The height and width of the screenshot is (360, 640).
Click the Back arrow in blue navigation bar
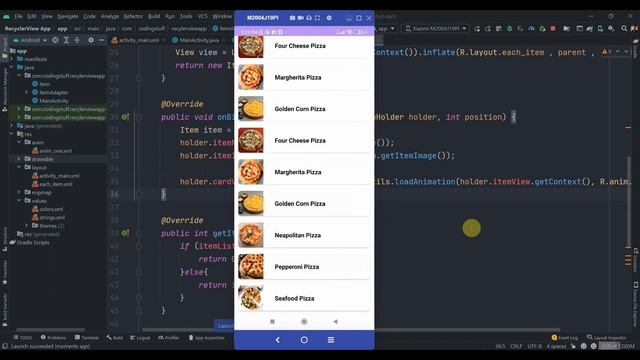point(278,340)
